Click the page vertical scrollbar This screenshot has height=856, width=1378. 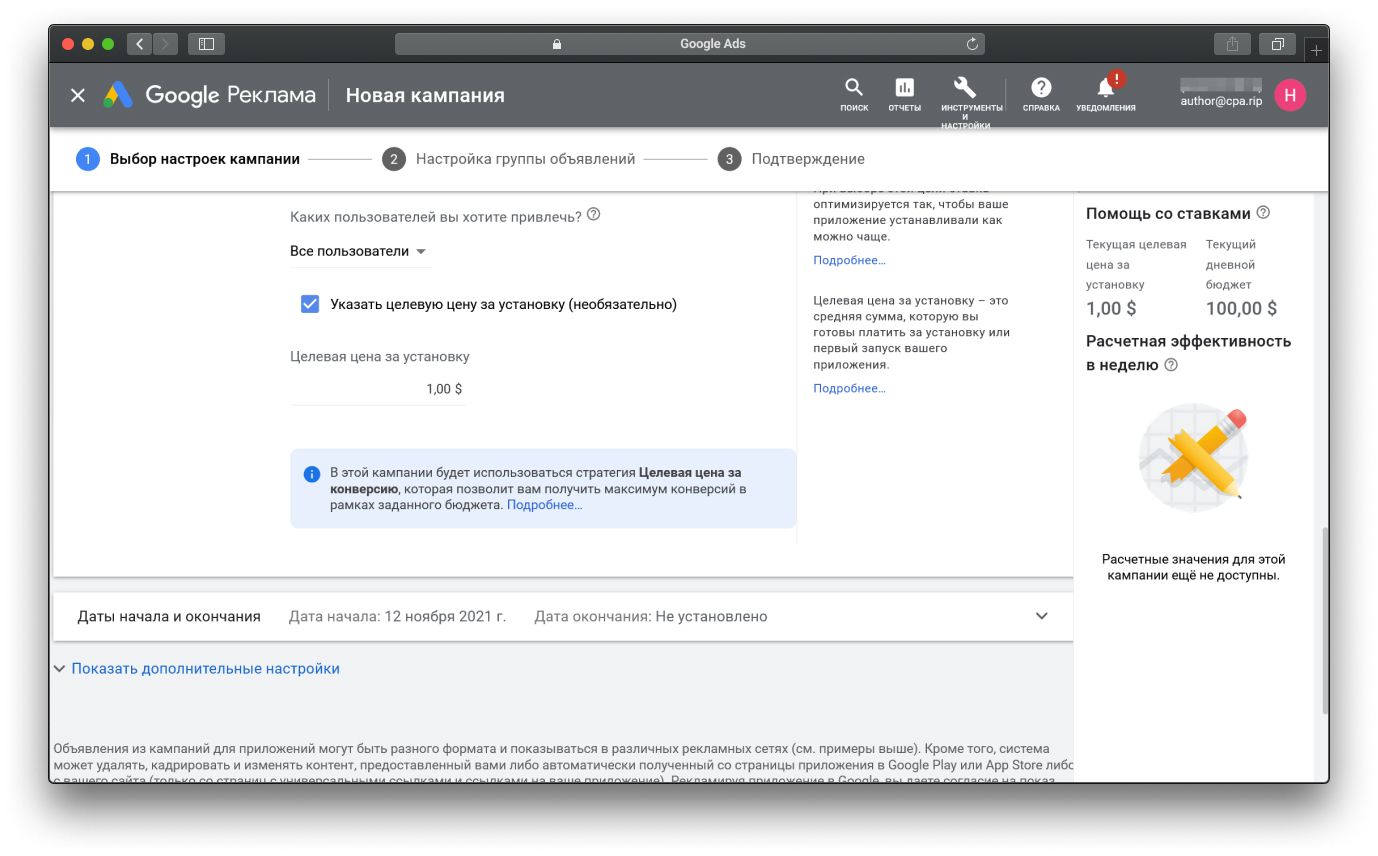tap(1325, 620)
